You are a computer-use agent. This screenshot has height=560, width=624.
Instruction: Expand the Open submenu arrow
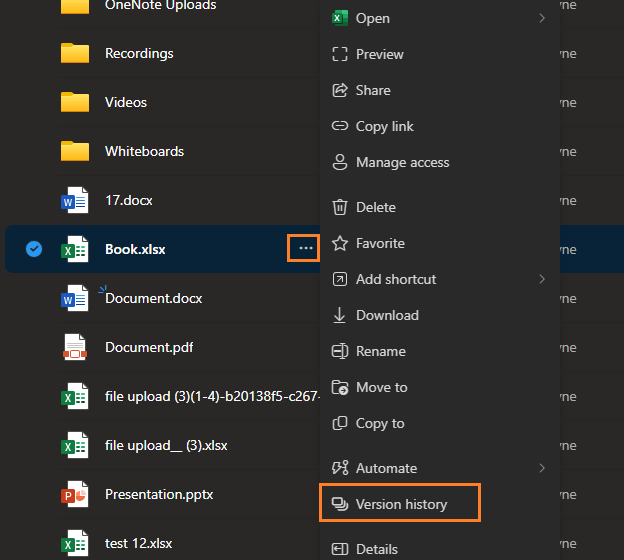click(x=542, y=18)
